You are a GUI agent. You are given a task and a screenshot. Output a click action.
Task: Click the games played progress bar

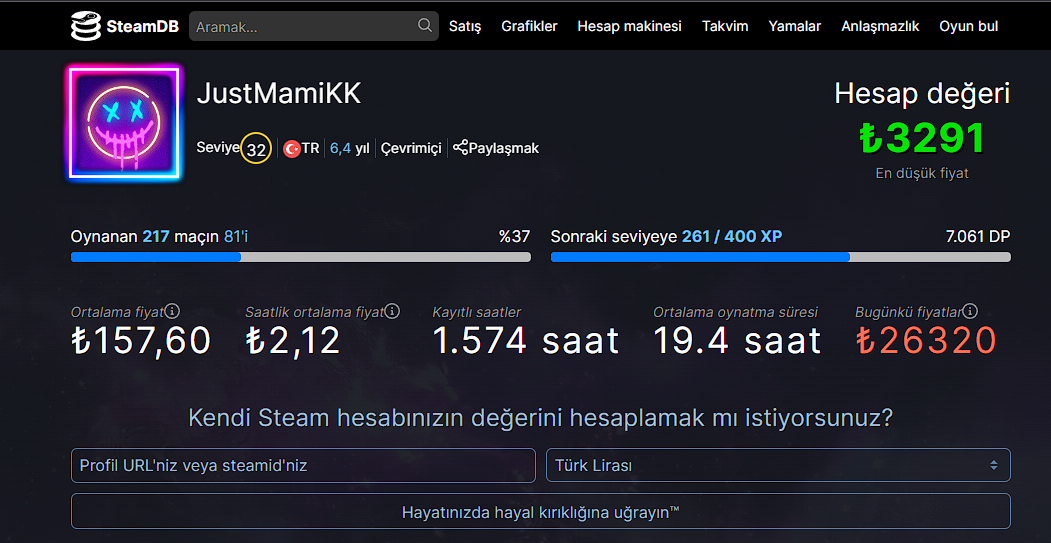point(301,257)
